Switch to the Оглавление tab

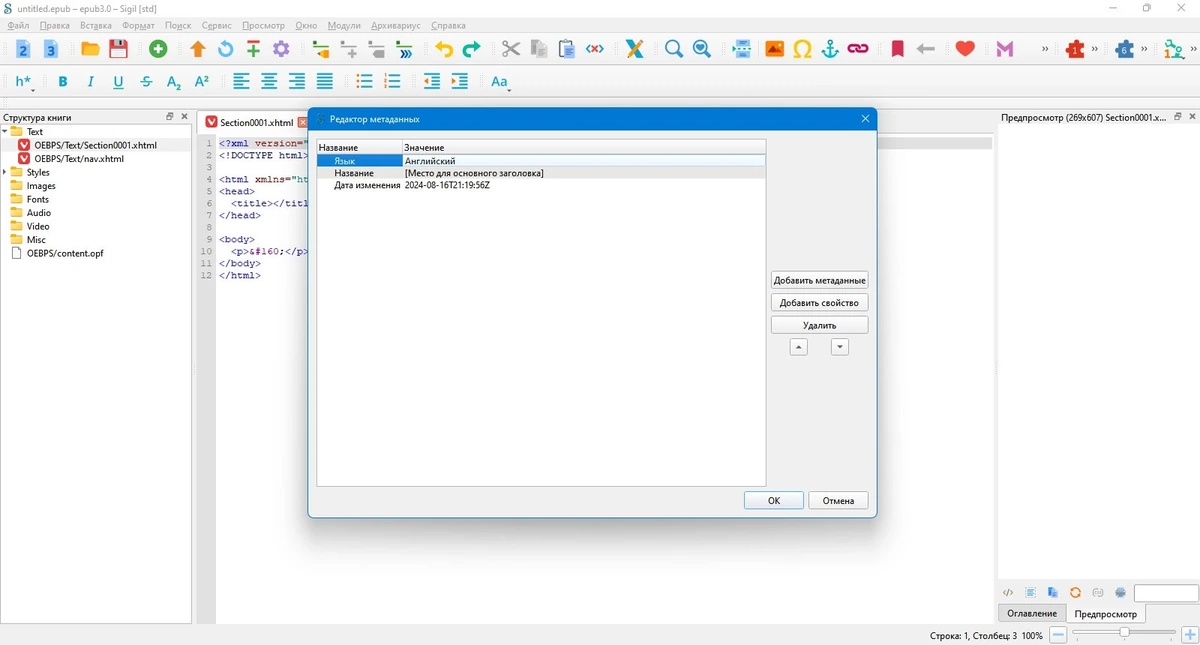coord(1032,613)
